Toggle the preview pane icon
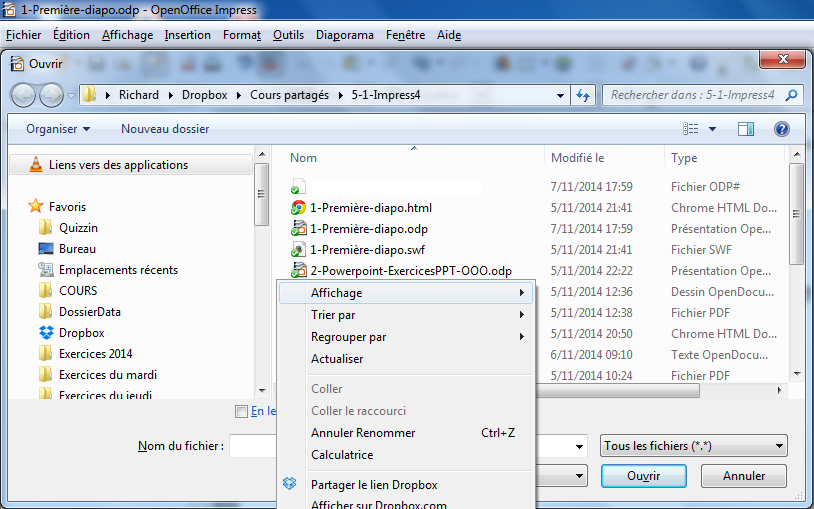 pyautogui.click(x=746, y=129)
